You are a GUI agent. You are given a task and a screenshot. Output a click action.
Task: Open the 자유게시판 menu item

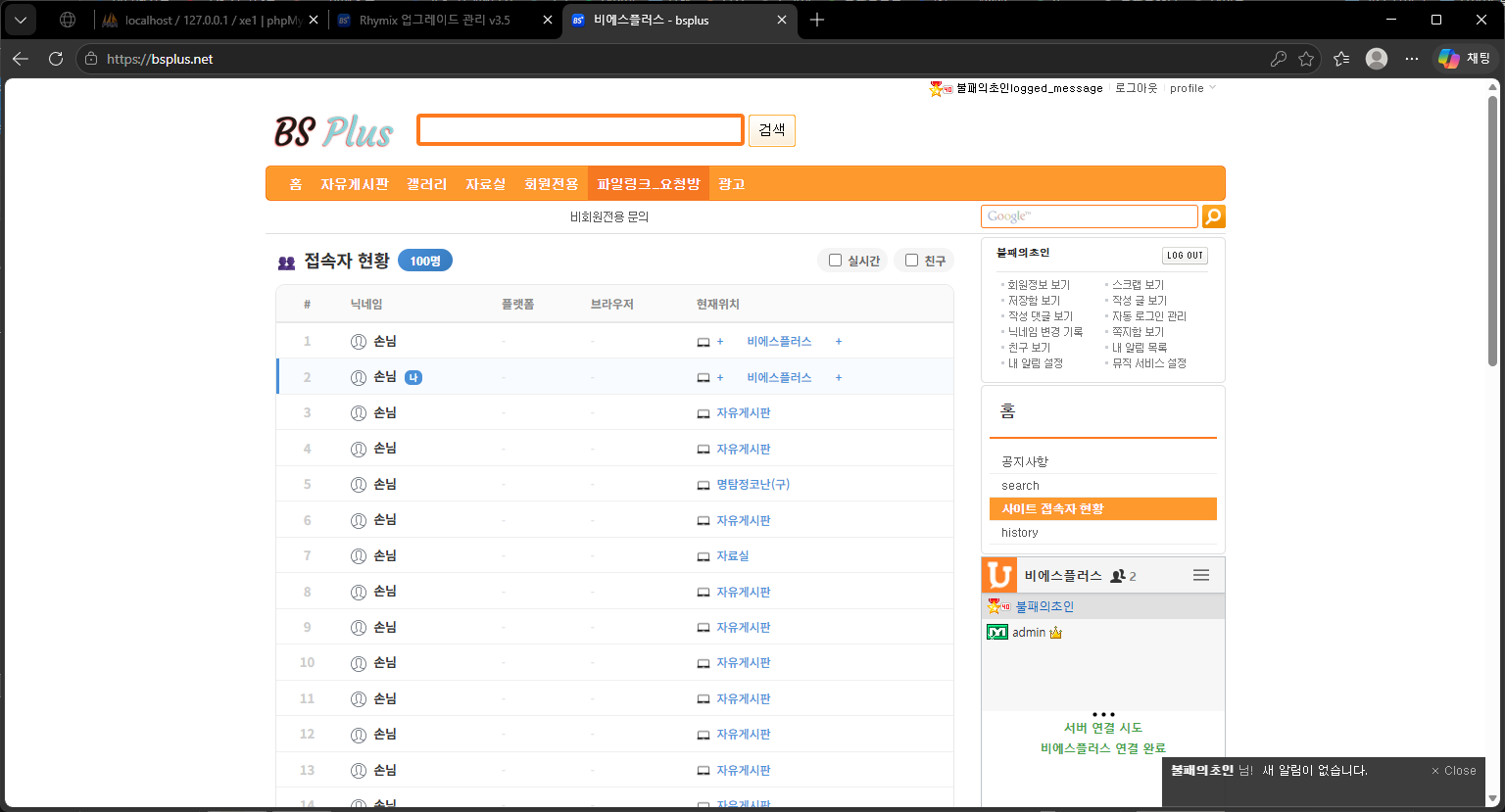[x=355, y=184]
